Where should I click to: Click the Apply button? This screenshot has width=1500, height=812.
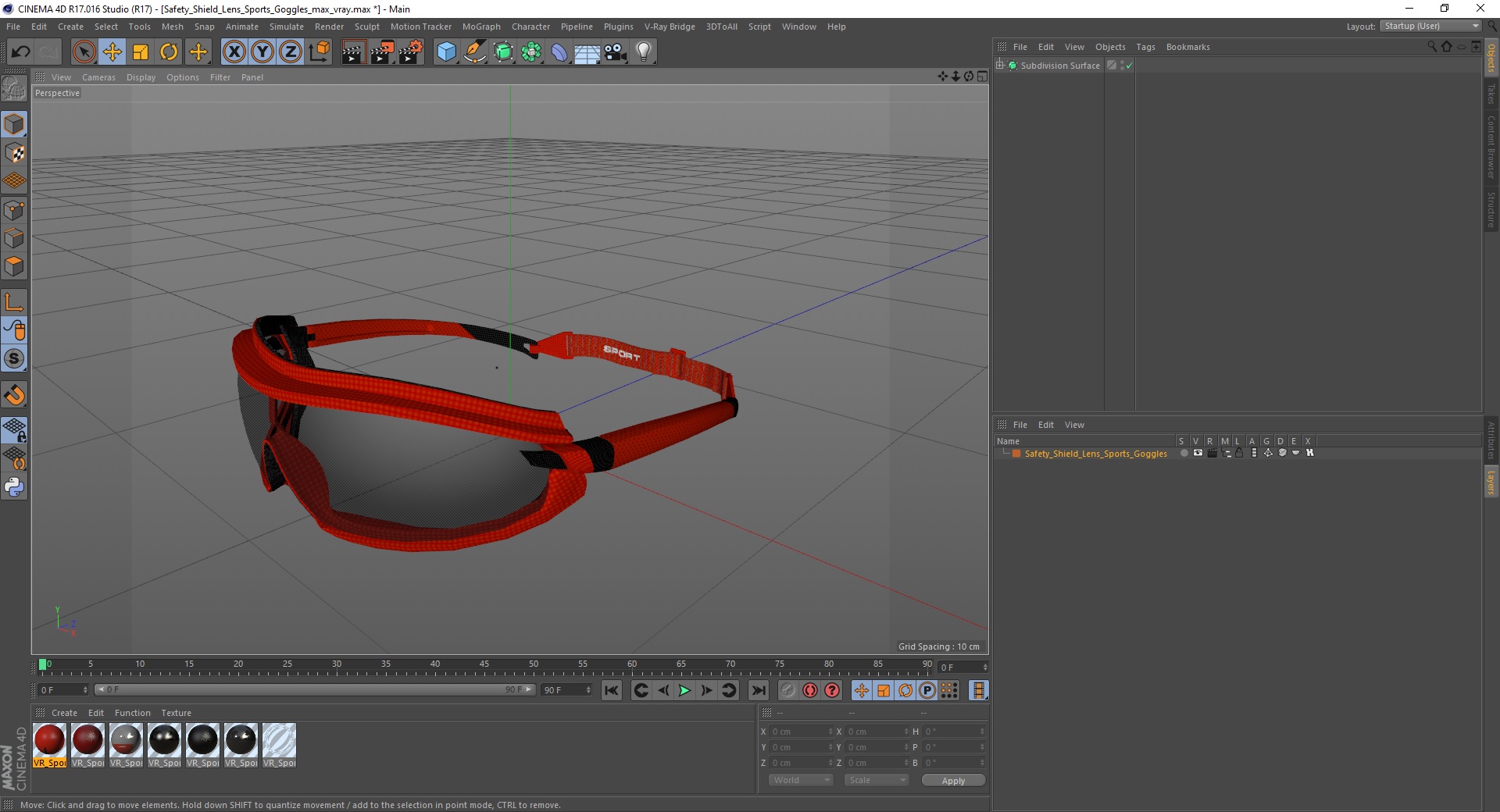[x=953, y=781]
